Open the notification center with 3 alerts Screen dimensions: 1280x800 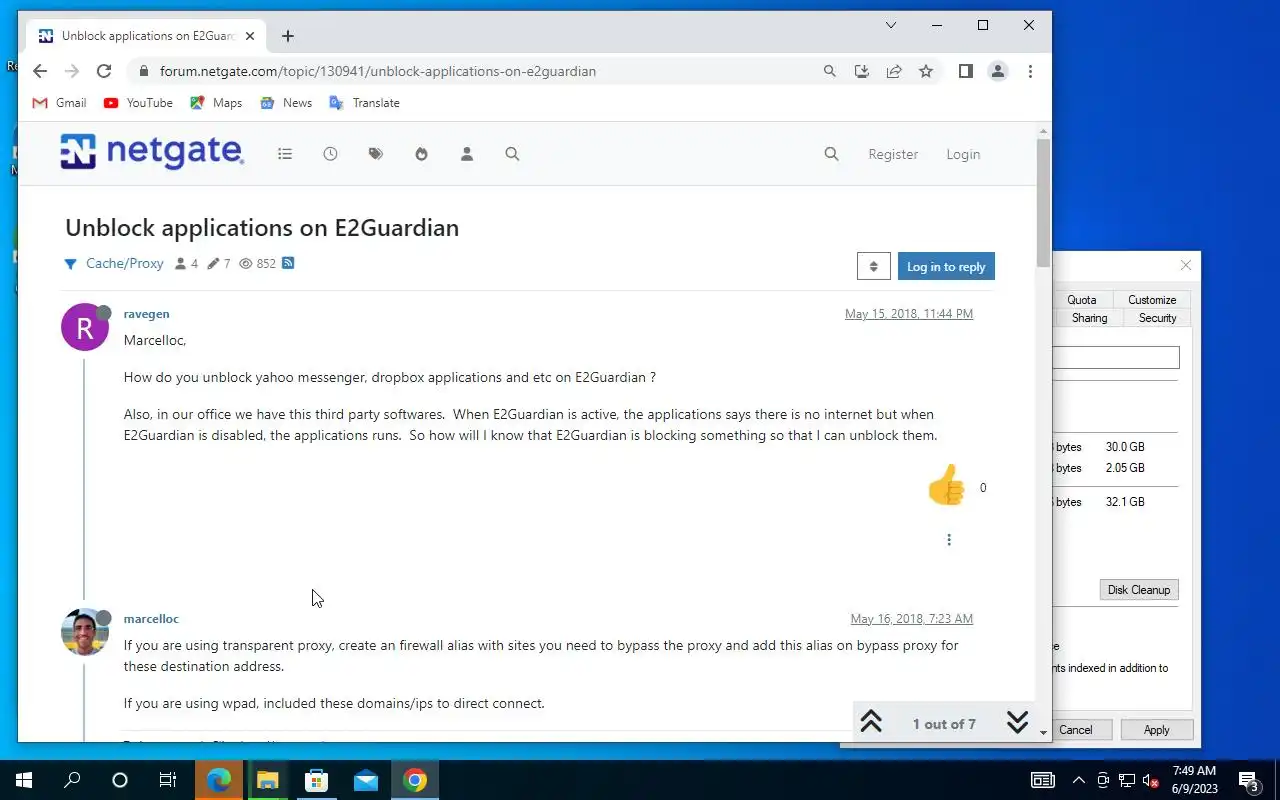point(1248,780)
